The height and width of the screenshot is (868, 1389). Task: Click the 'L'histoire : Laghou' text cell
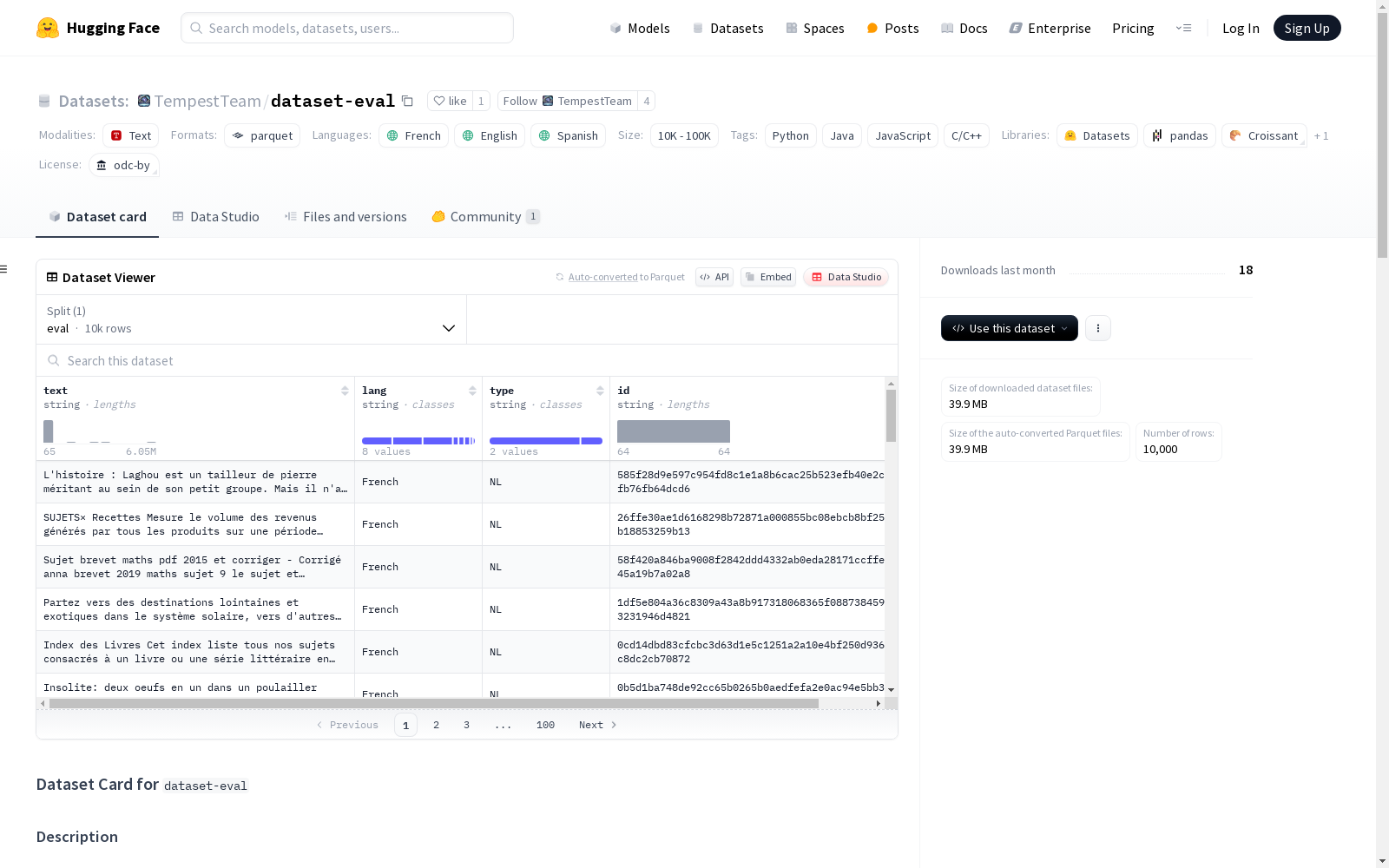point(195,482)
